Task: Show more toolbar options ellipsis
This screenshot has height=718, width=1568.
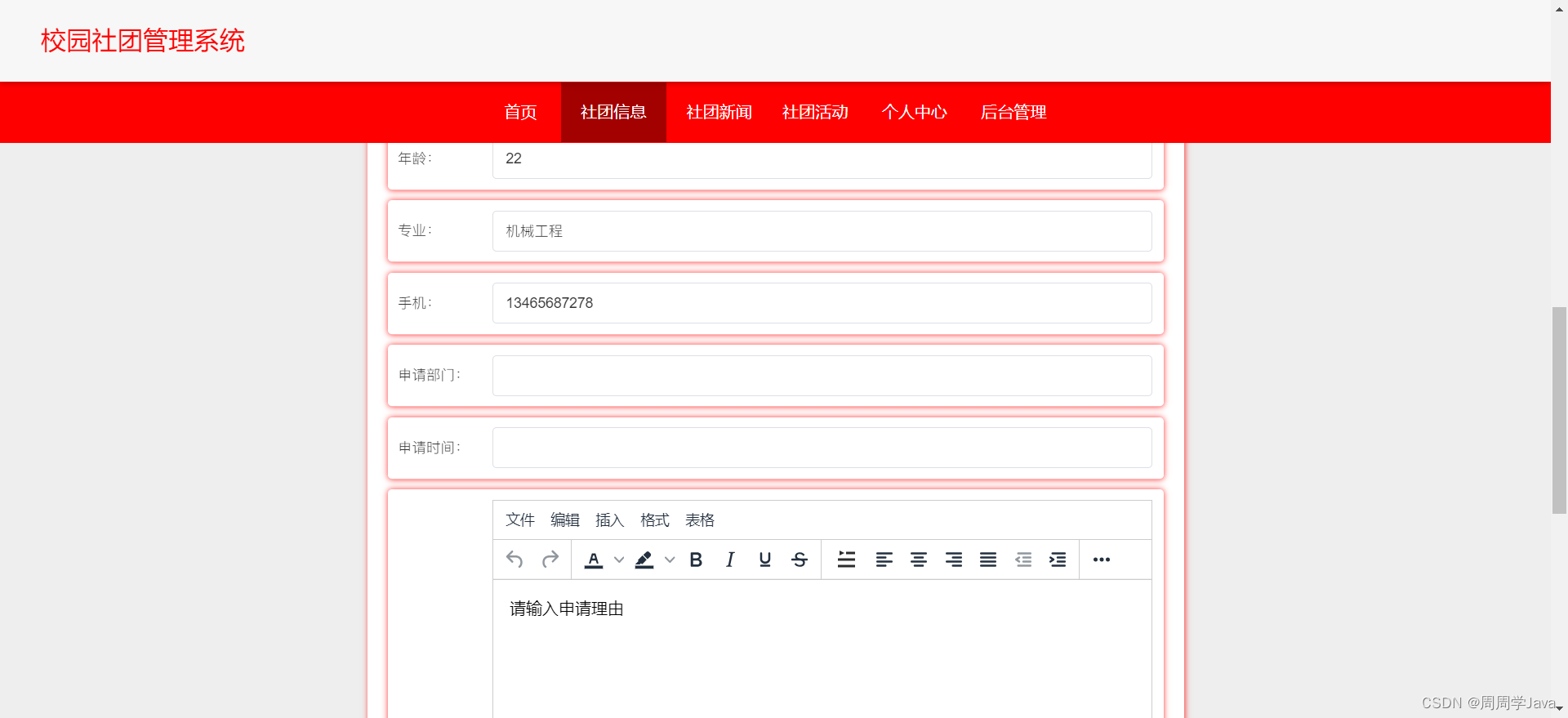Action: click(x=1102, y=560)
